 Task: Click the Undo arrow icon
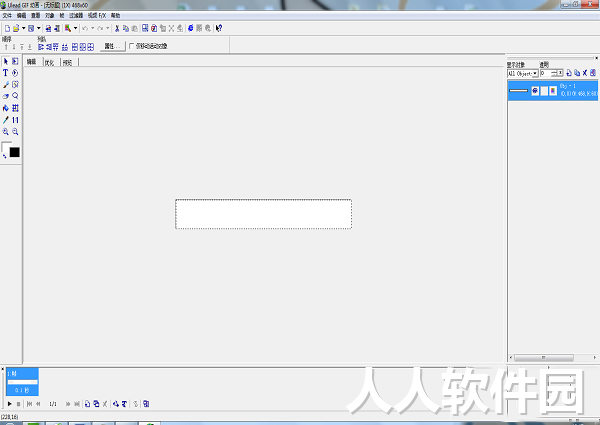coord(85,28)
